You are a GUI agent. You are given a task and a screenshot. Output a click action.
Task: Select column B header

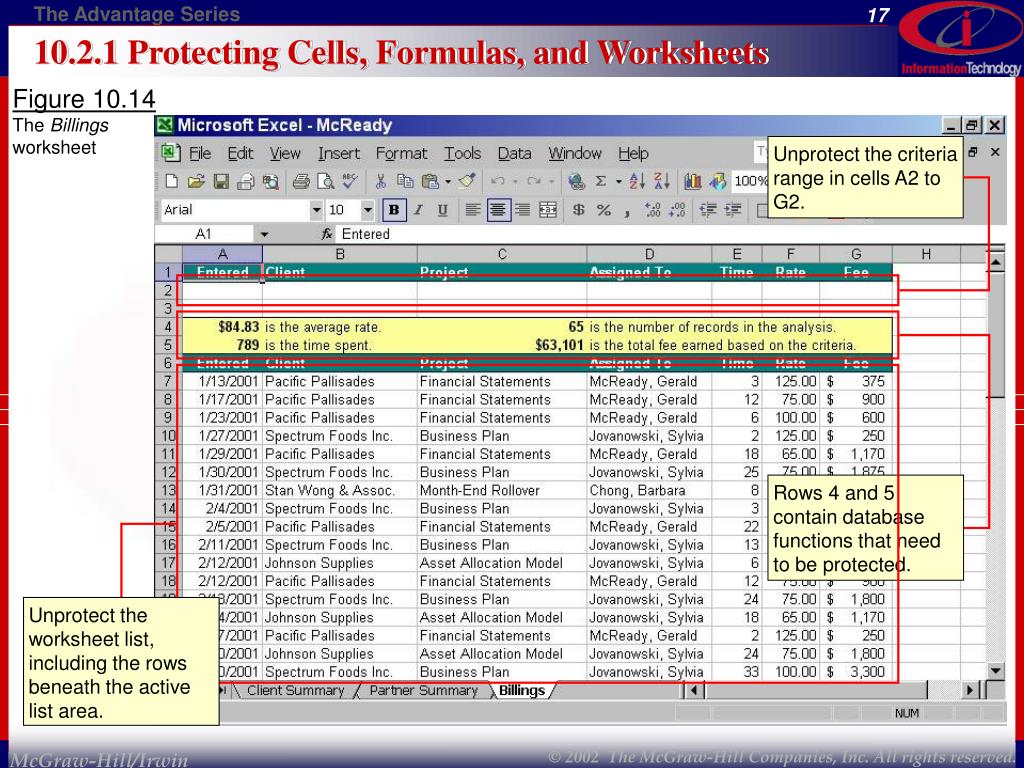point(340,254)
